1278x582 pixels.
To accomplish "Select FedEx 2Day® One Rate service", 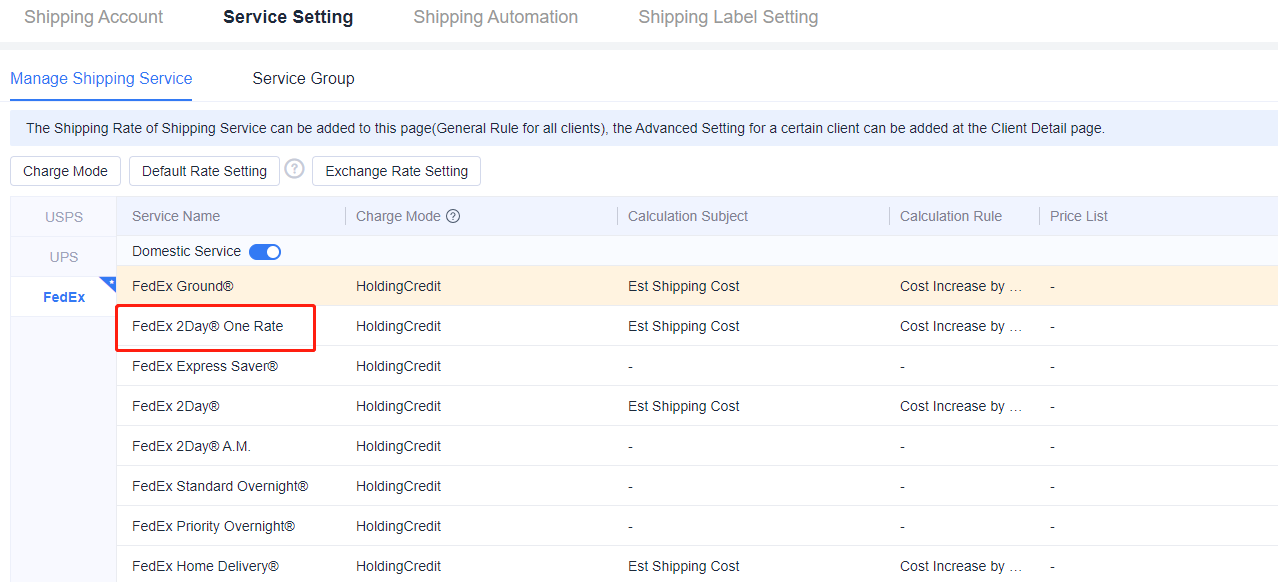I will click(207, 326).
